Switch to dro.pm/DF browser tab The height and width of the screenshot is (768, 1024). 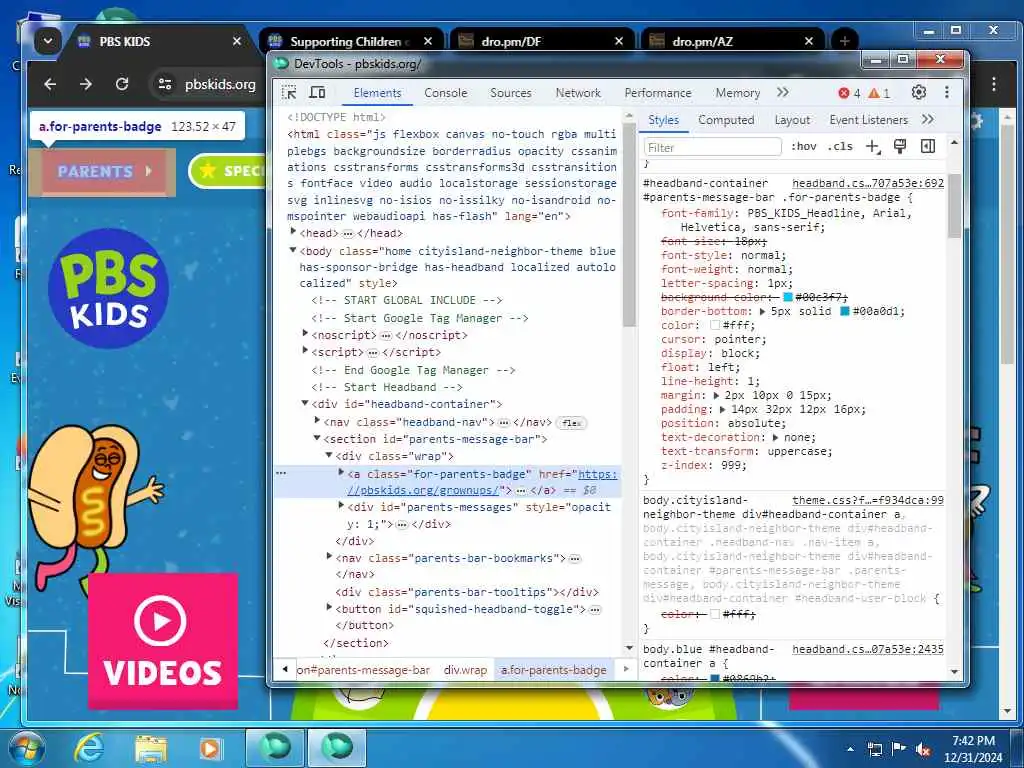541,41
